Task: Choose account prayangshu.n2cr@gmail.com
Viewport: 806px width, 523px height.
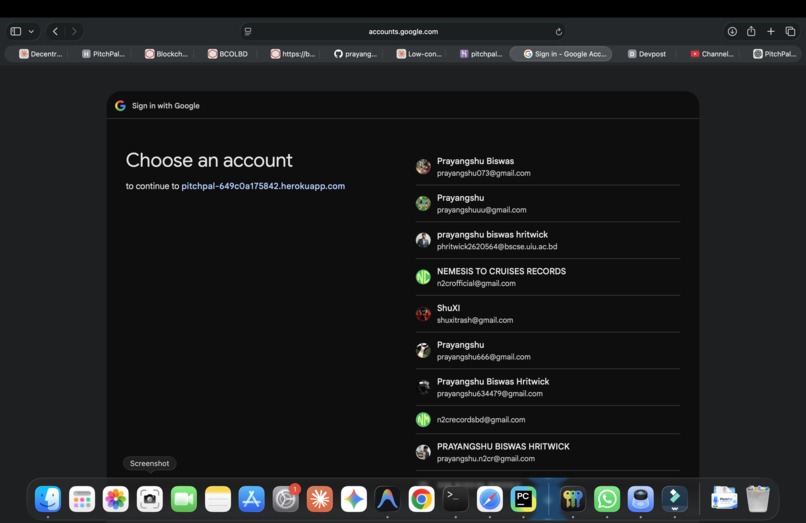Action: pyautogui.click(x=547, y=452)
